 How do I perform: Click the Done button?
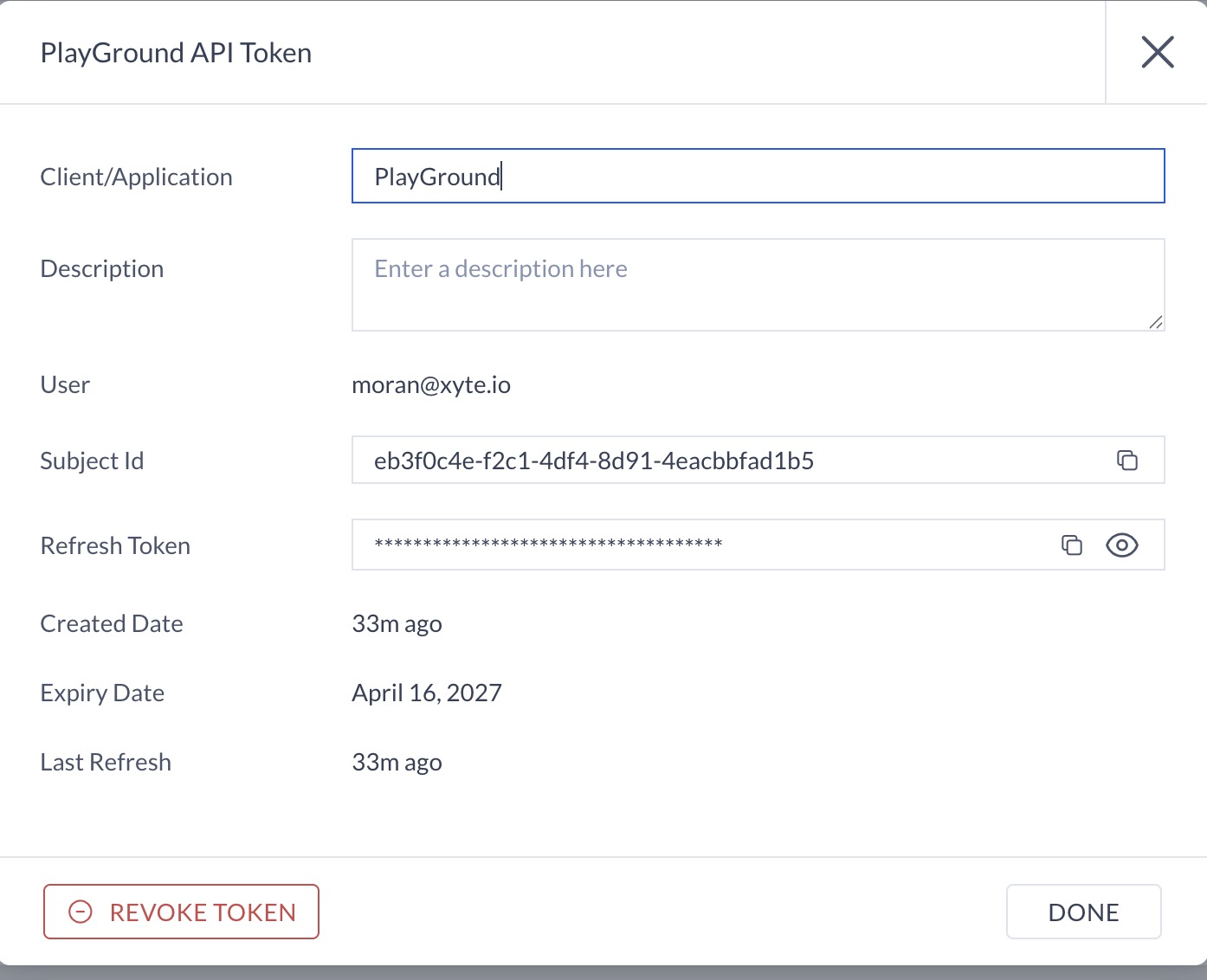pyautogui.click(x=1083, y=912)
